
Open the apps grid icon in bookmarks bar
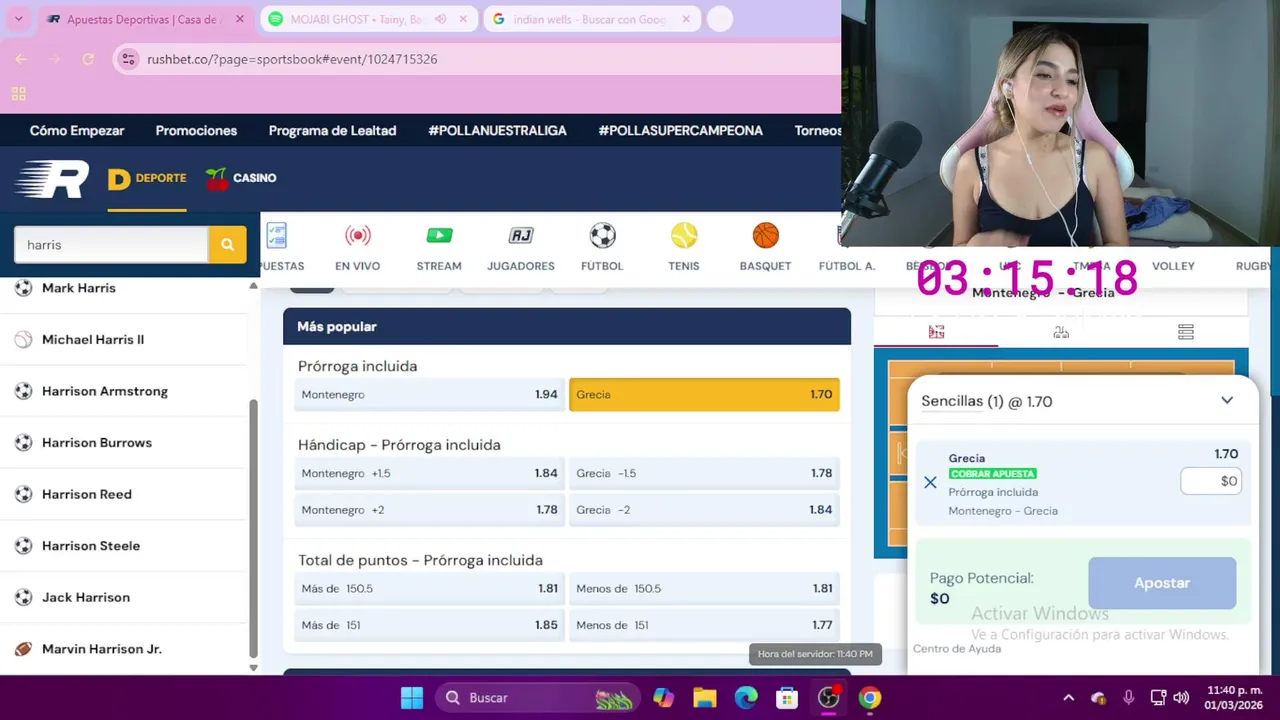[18, 94]
